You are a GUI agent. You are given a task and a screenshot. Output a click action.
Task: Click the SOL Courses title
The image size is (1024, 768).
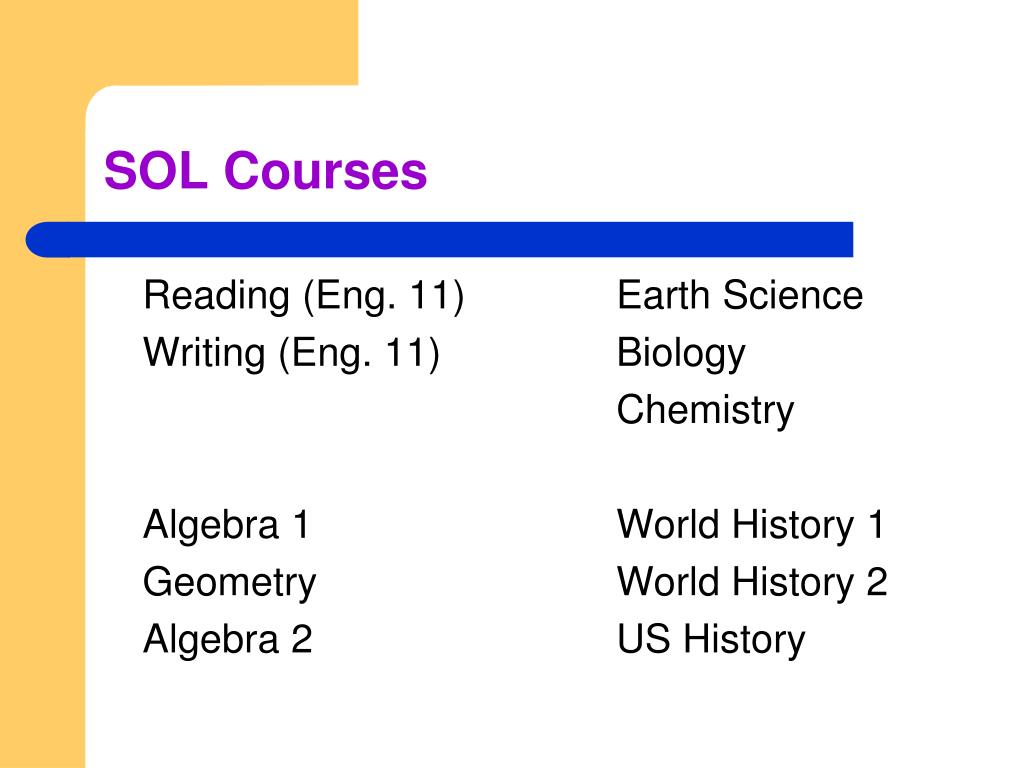(x=265, y=171)
